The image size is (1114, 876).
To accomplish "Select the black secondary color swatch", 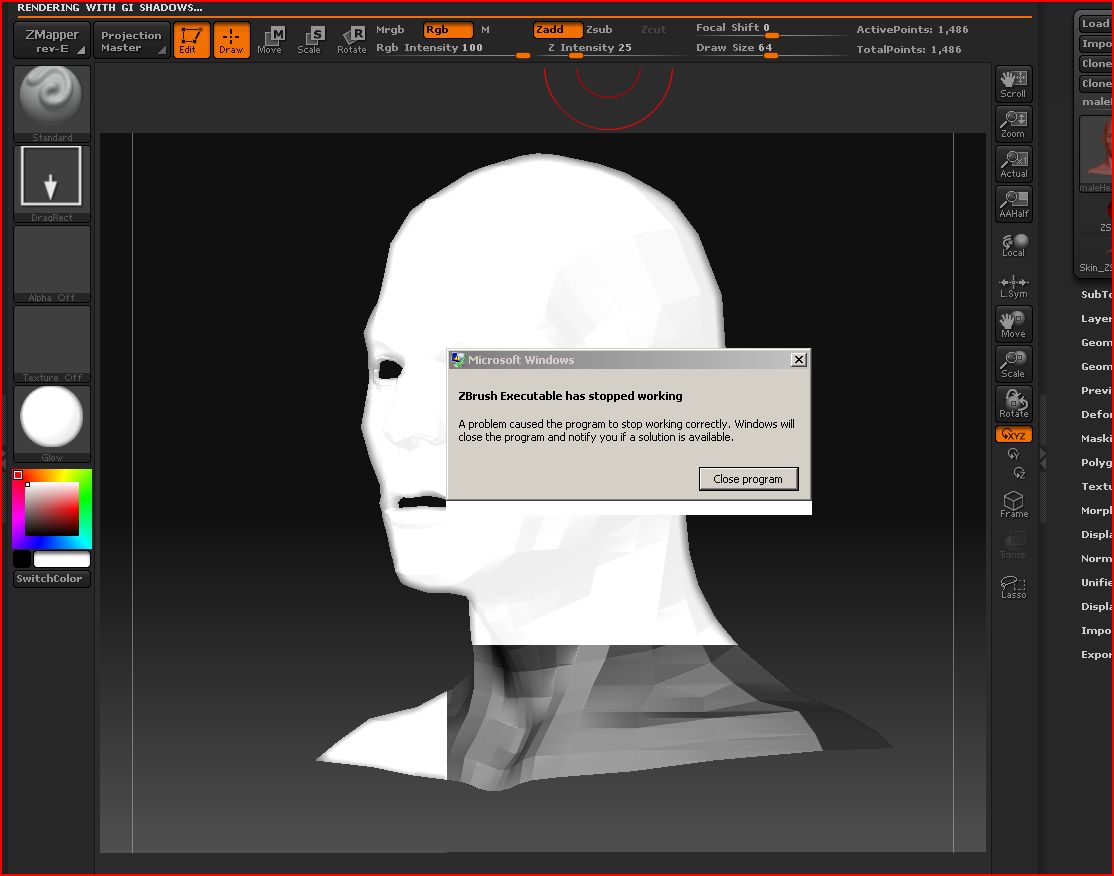I will point(22,559).
